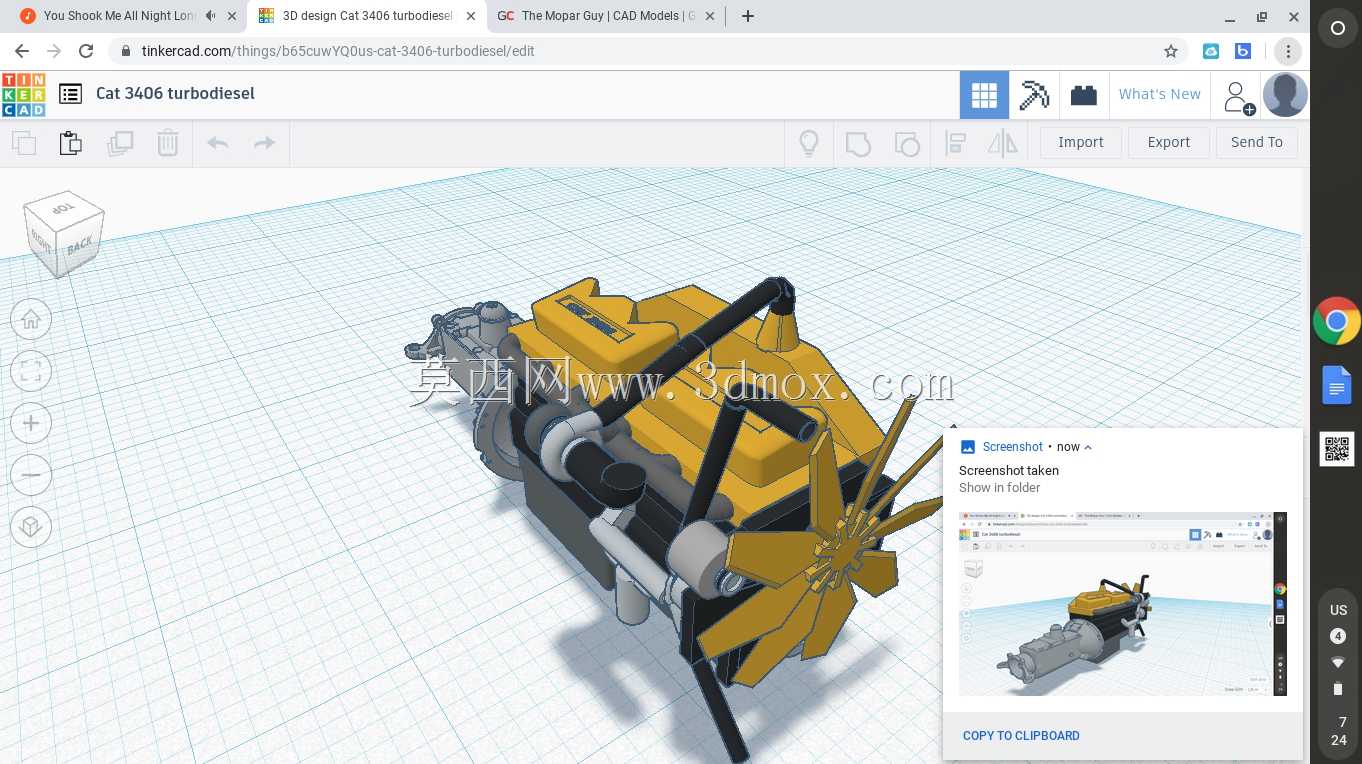Switch to orthographic view cube icon
Viewport: 1362px width, 764px height.
point(31,527)
